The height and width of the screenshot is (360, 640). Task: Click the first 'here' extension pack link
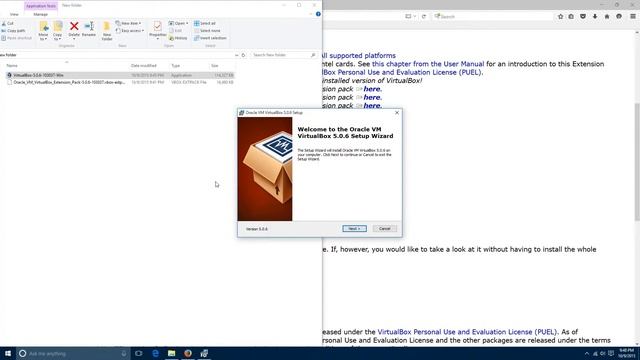pyautogui.click(x=372, y=89)
